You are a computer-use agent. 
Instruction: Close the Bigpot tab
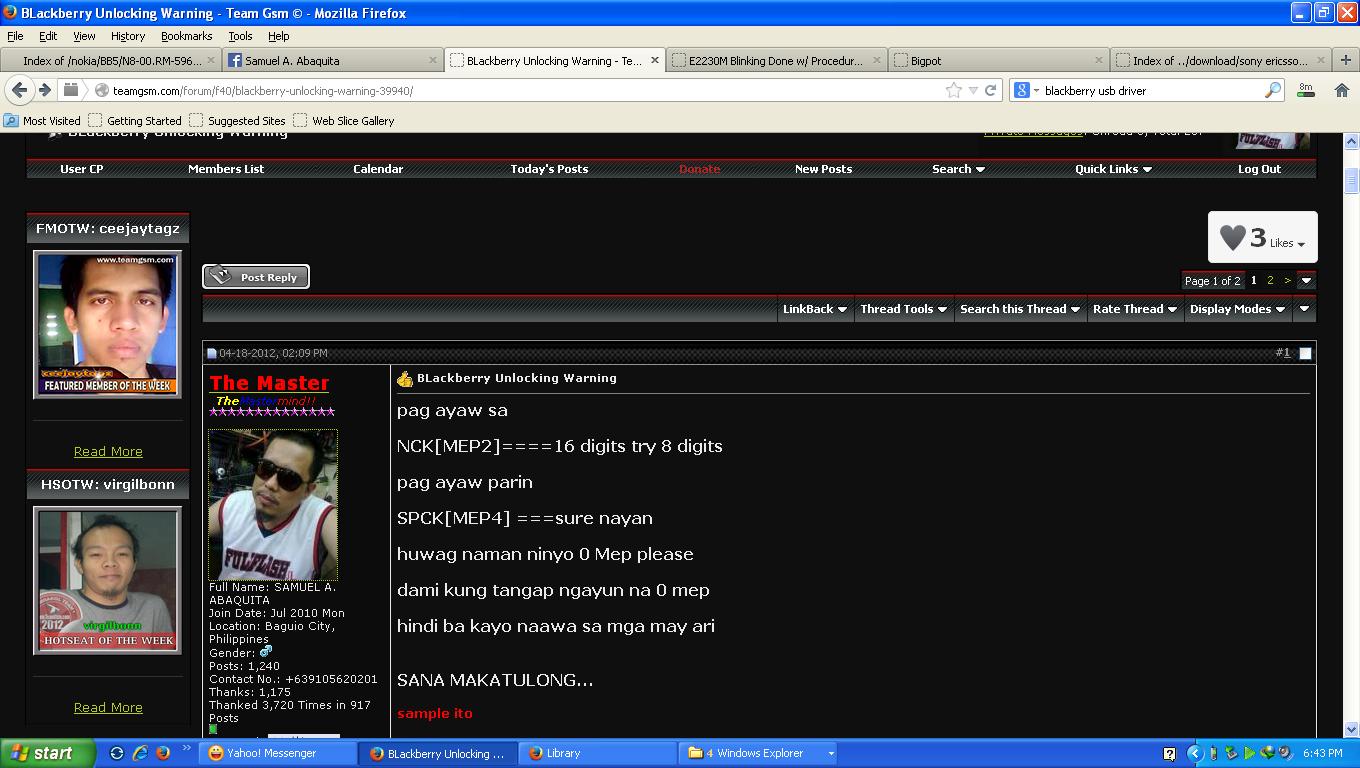pos(1099,60)
